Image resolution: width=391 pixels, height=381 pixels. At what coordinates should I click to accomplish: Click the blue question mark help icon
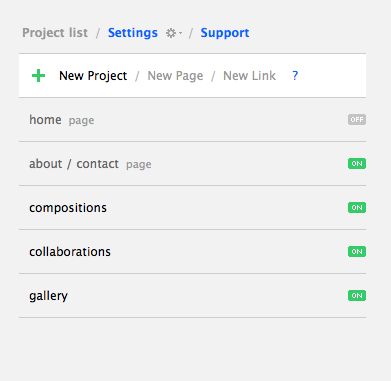(295, 76)
